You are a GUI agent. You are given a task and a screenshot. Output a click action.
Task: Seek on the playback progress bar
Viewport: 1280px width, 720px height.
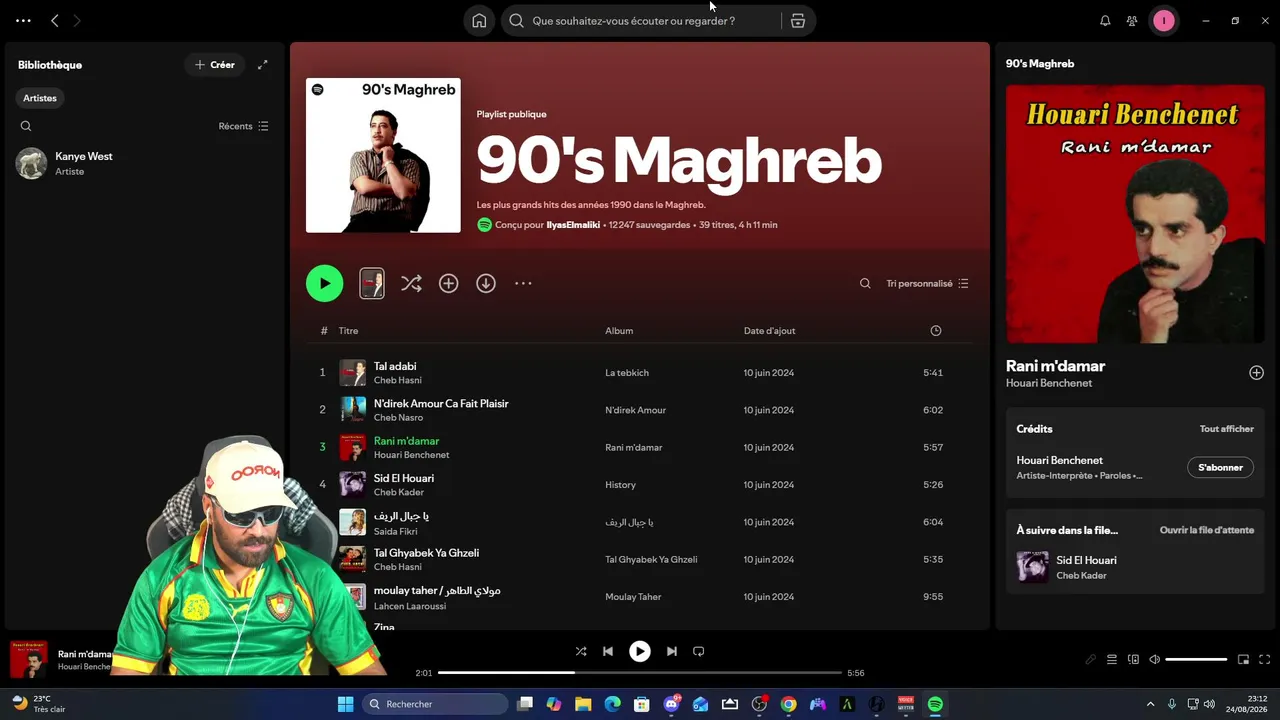pos(640,673)
